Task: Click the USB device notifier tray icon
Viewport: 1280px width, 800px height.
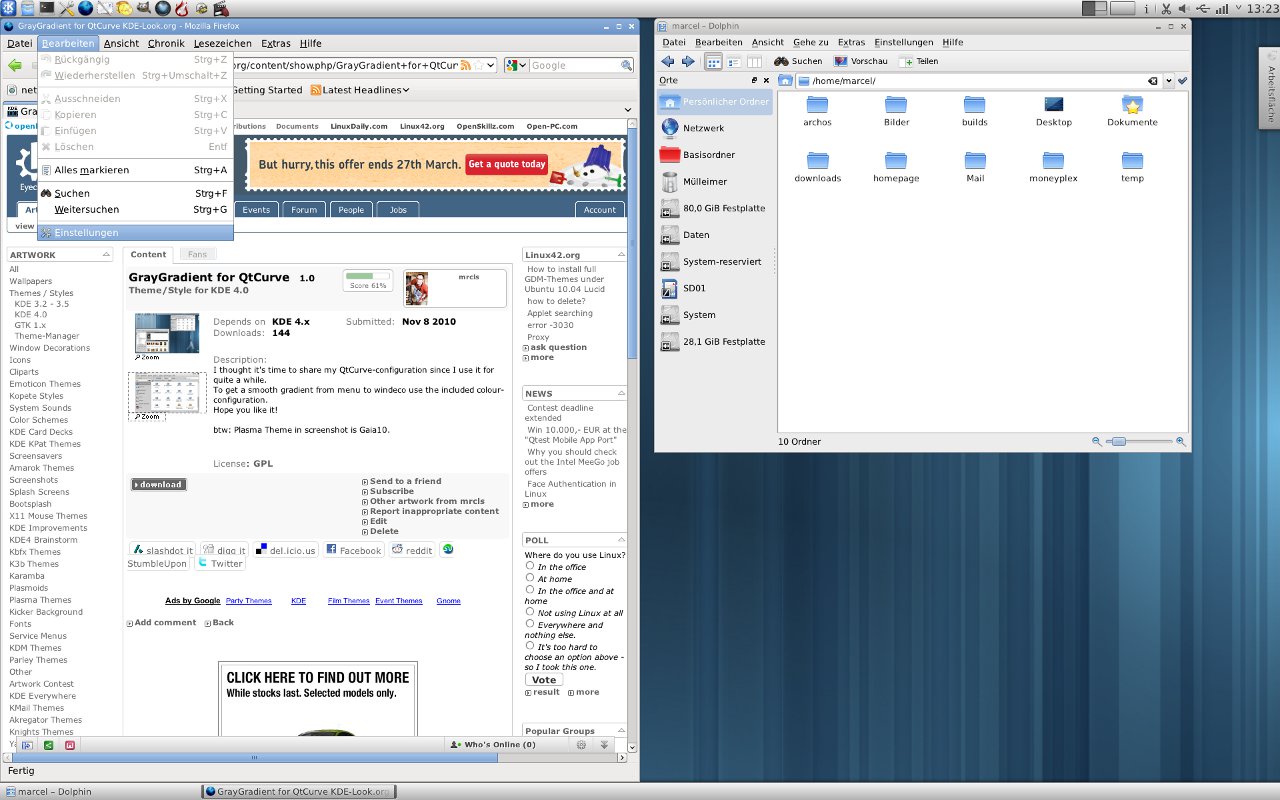Action: [1204, 8]
